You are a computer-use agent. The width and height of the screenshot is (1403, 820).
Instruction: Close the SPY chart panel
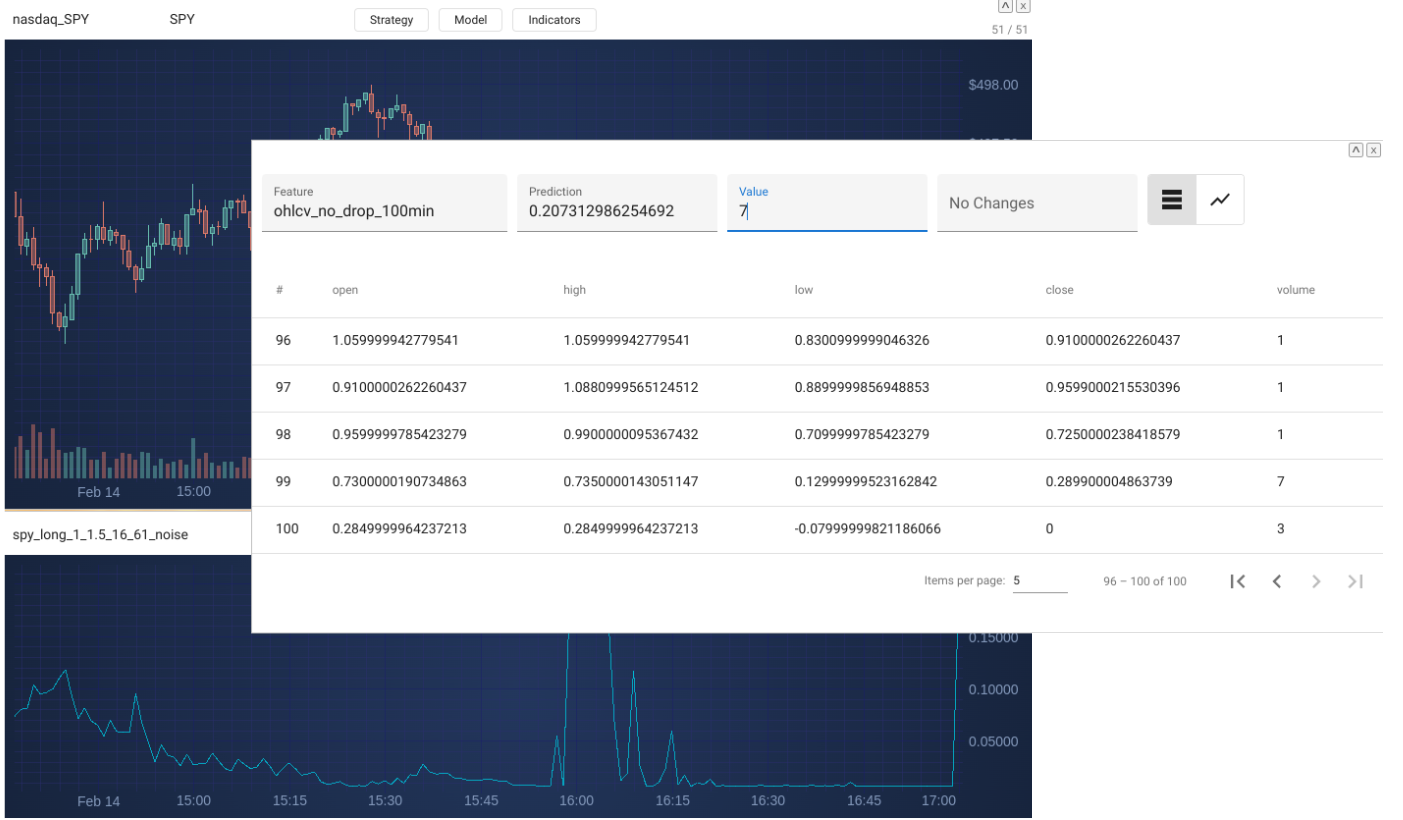[1023, 6]
